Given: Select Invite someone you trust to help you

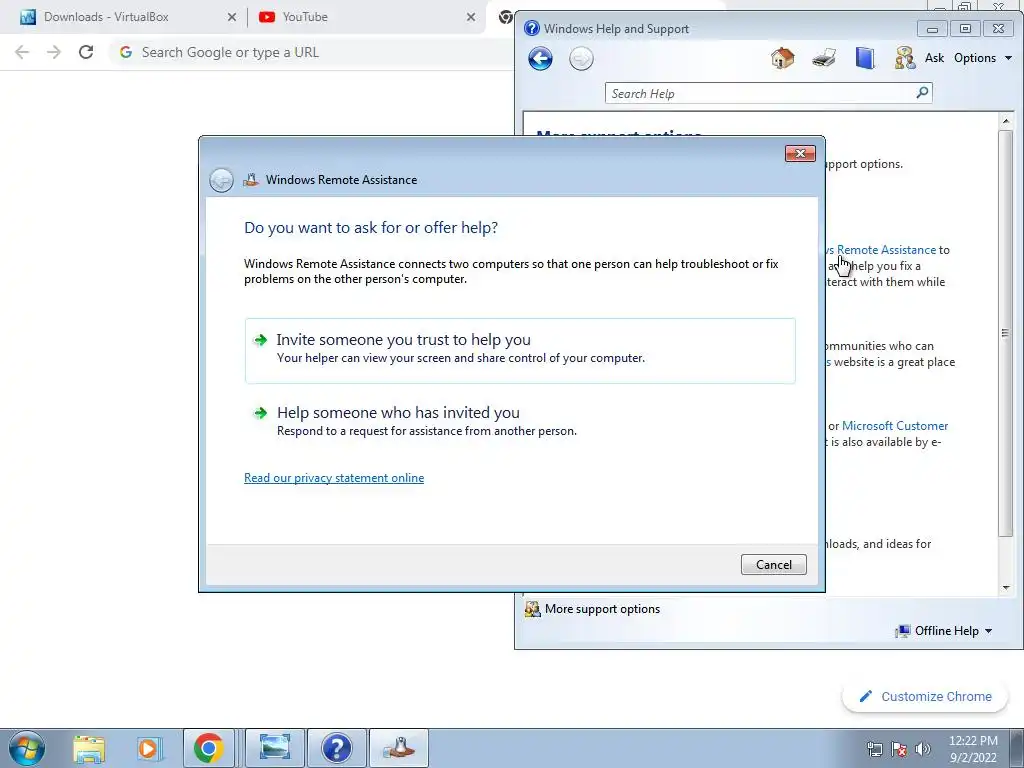Looking at the screenshot, I should pos(520,351).
